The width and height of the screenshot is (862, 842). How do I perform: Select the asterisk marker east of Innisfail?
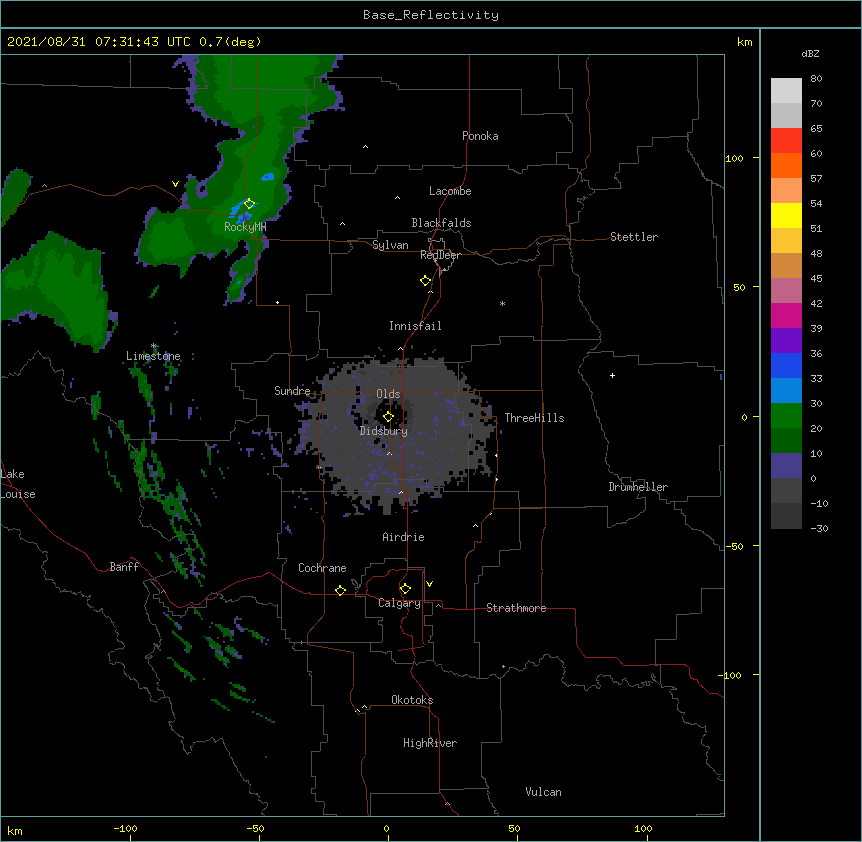coord(502,303)
